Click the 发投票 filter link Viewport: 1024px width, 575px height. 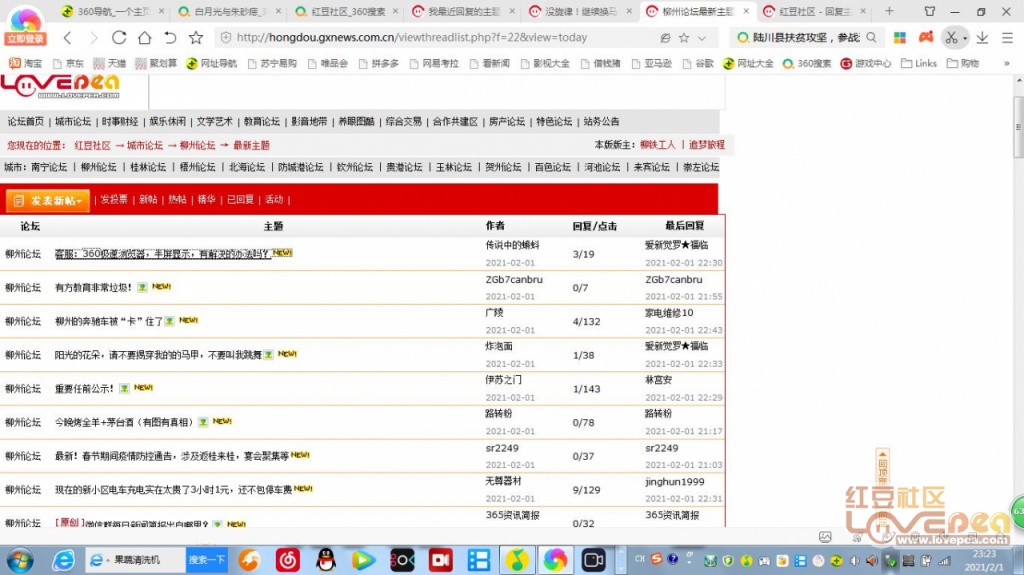point(114,199)
